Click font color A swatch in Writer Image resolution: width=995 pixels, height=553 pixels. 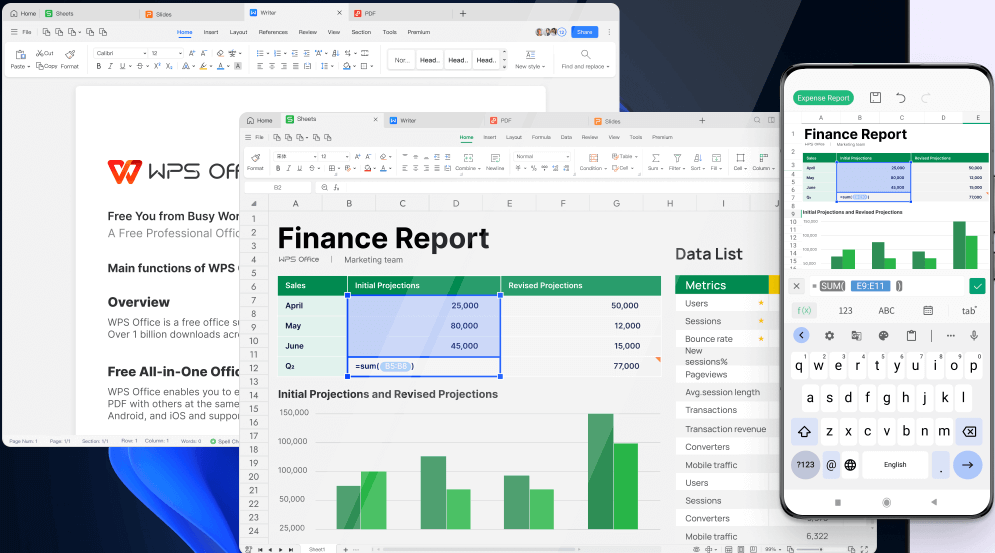point(220,66)
